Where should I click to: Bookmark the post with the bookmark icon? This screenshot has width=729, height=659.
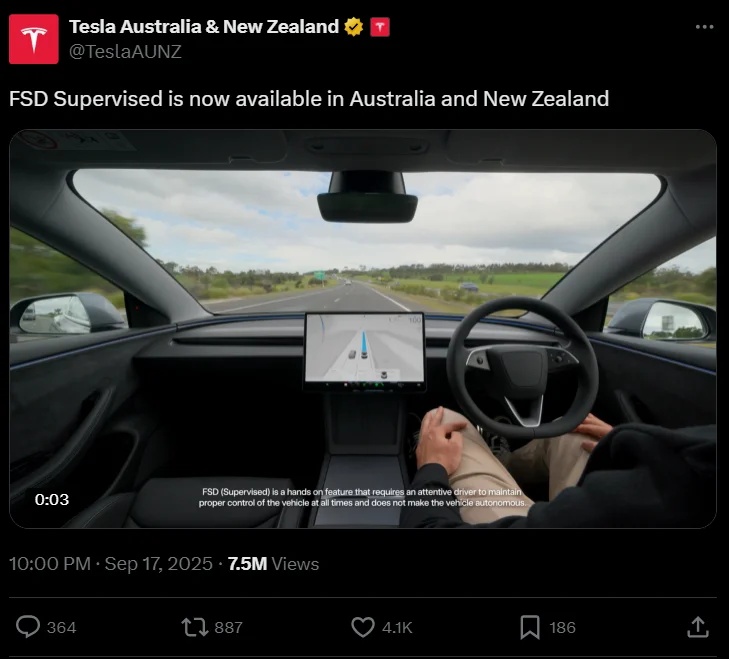point(530,627)
